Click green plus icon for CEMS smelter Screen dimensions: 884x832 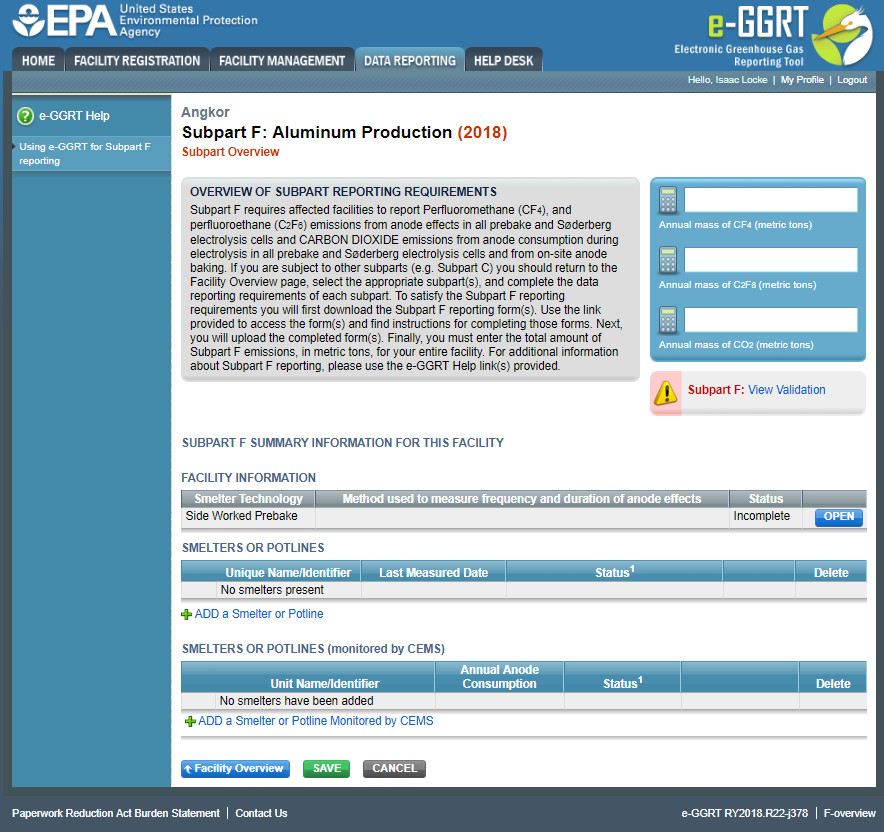tap(190, 722)
